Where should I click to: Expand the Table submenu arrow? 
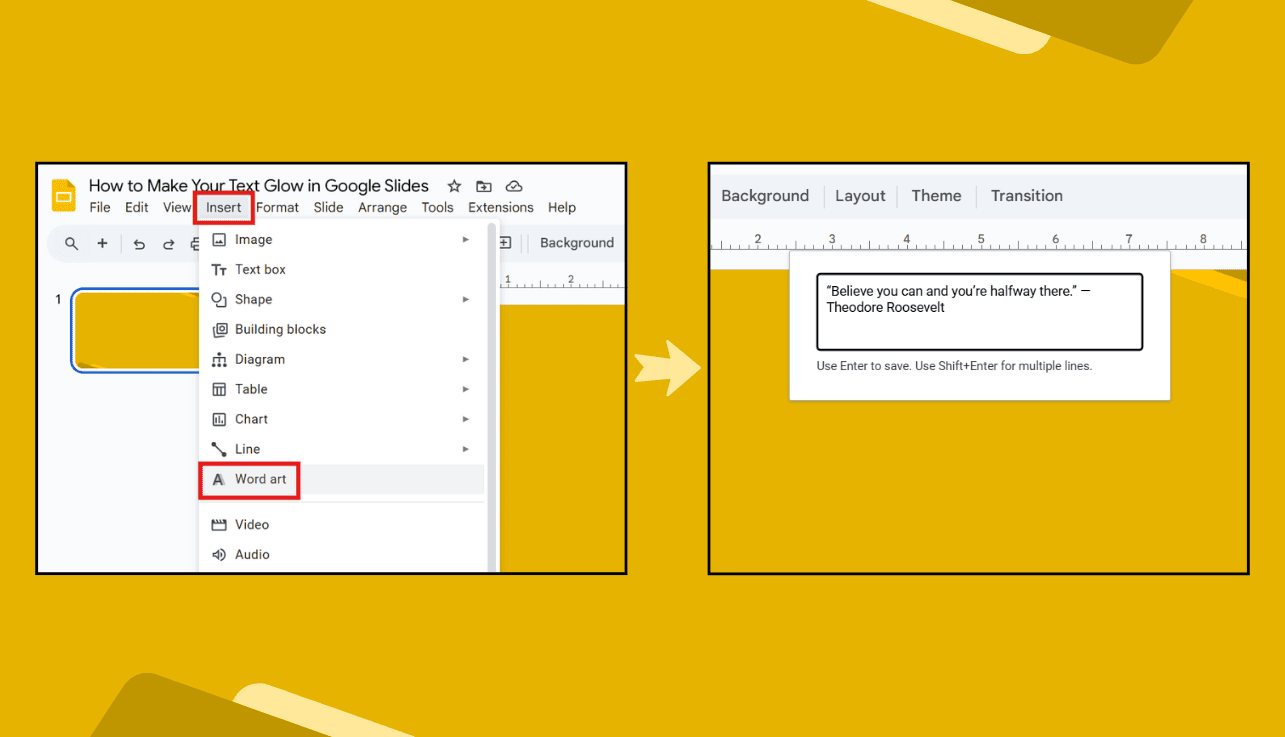click(x=465, y=389)
